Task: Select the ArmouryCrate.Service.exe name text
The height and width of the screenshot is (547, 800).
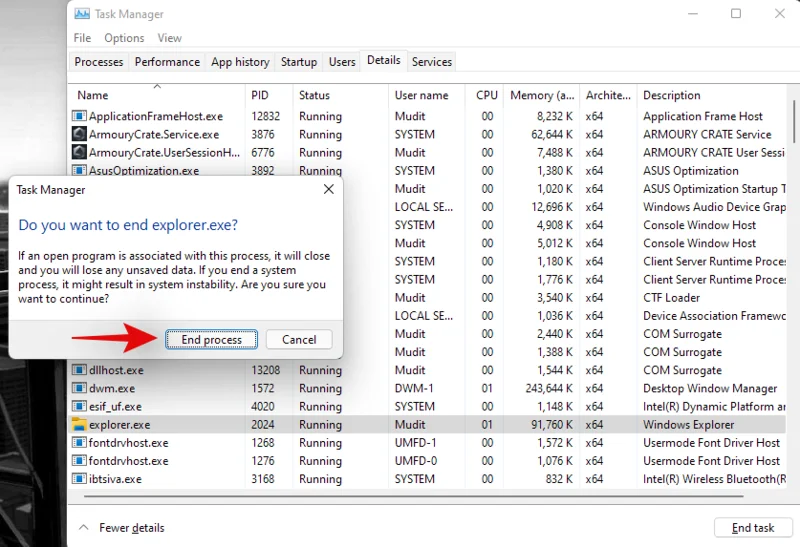Action: tap(154, 134)
